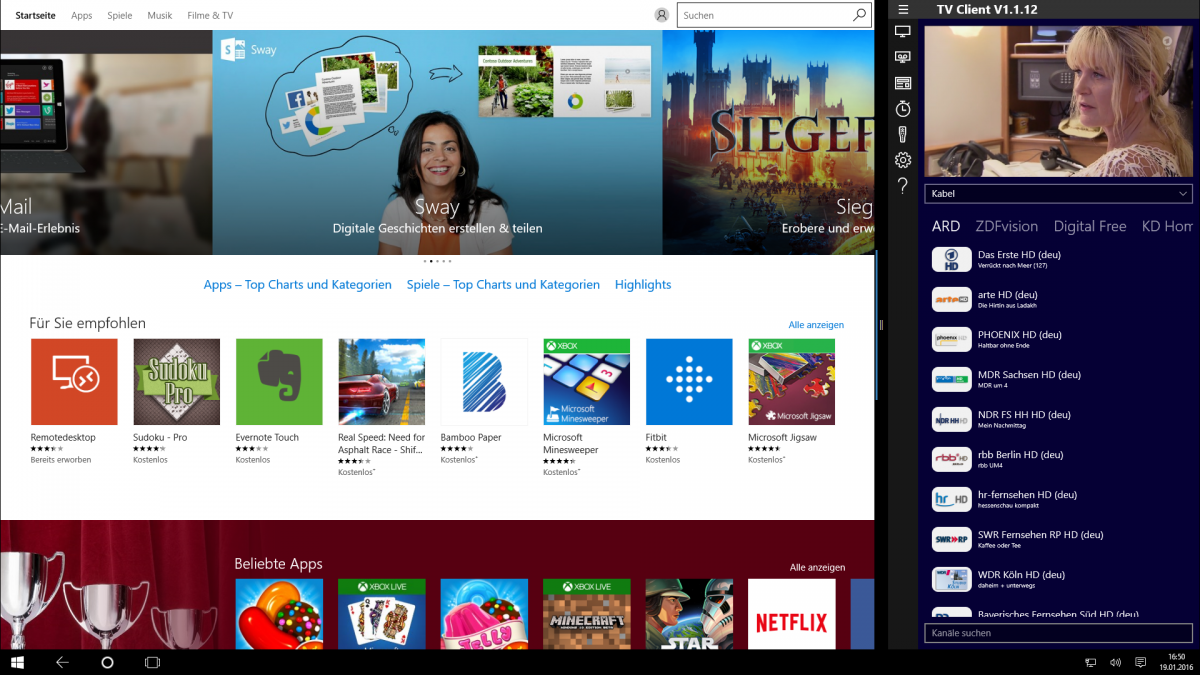Switch to the Startseite tab
The height and width of the screenshot is (675, 1200).
point(36,16)
